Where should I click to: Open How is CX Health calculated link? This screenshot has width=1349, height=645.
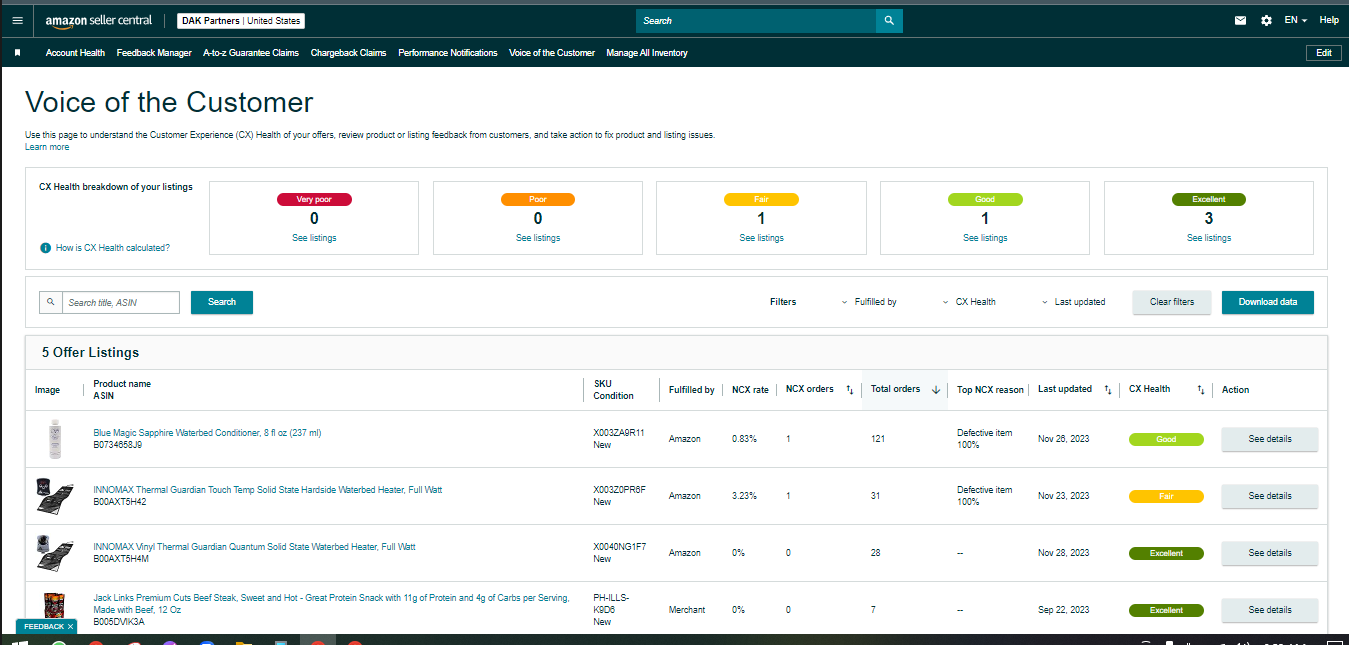(x=113, y=247)
